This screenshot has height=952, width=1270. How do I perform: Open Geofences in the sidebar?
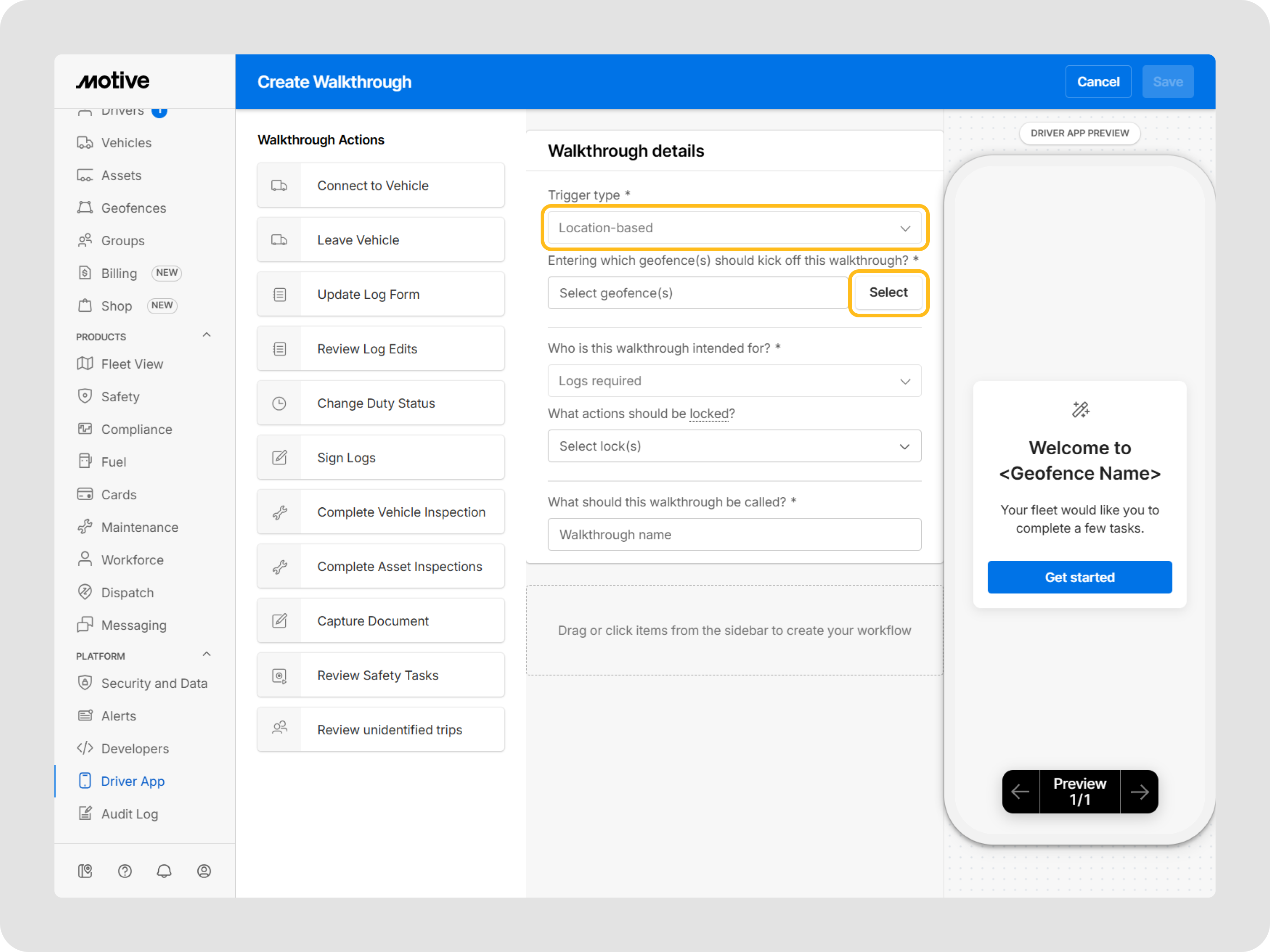tap(133, 208)
